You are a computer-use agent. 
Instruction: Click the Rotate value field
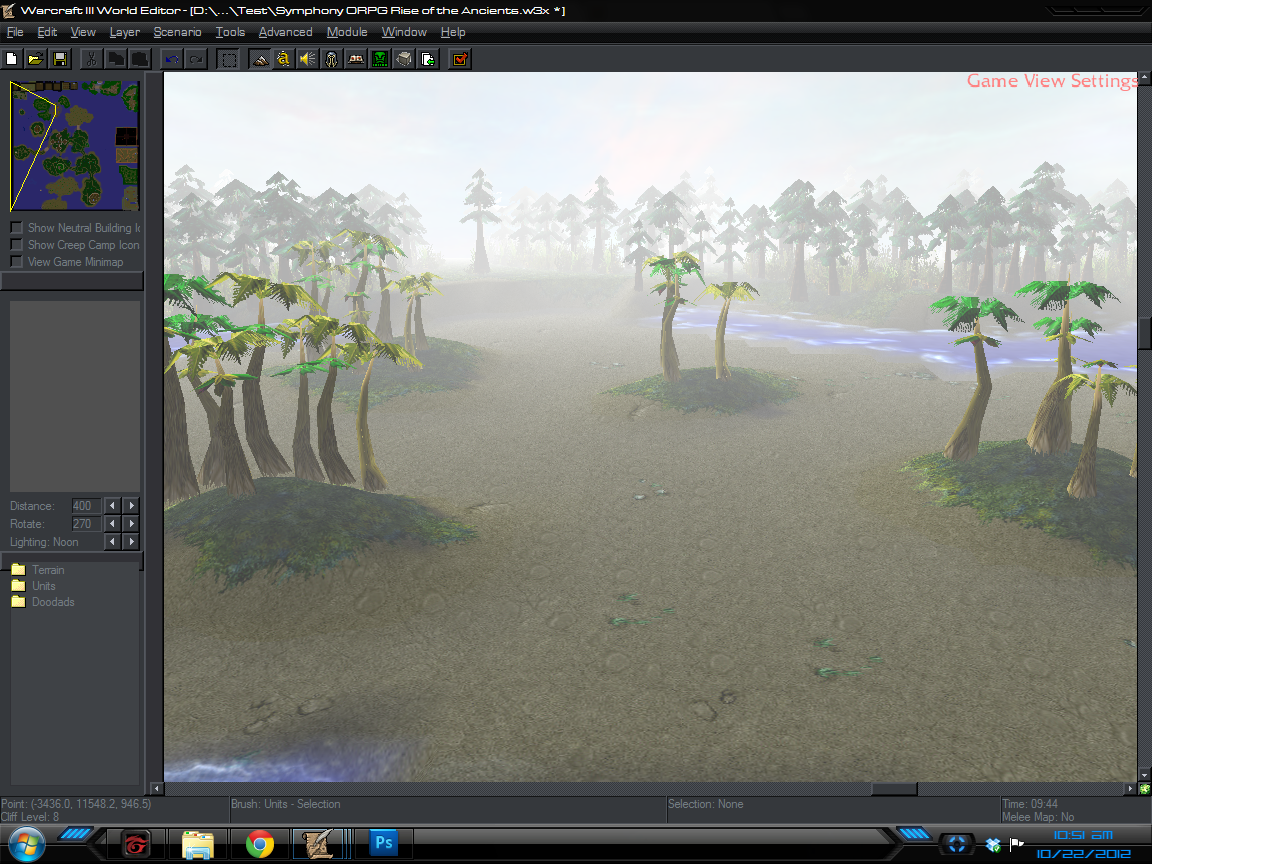point(86,524)
